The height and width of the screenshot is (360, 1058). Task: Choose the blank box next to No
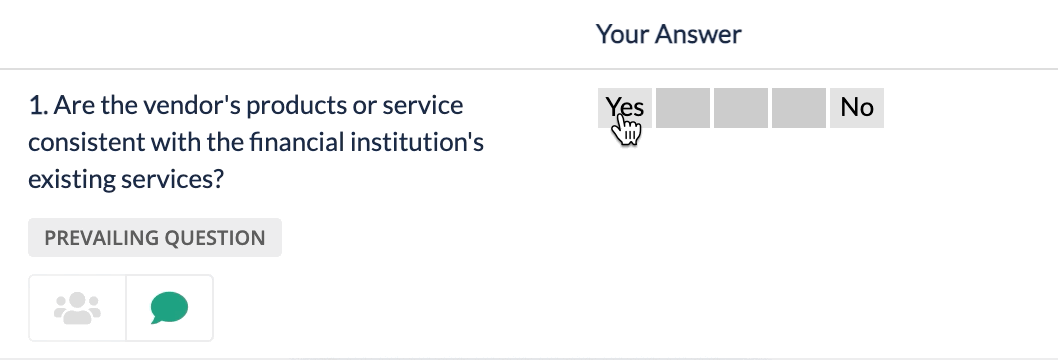tap(799, 108)
